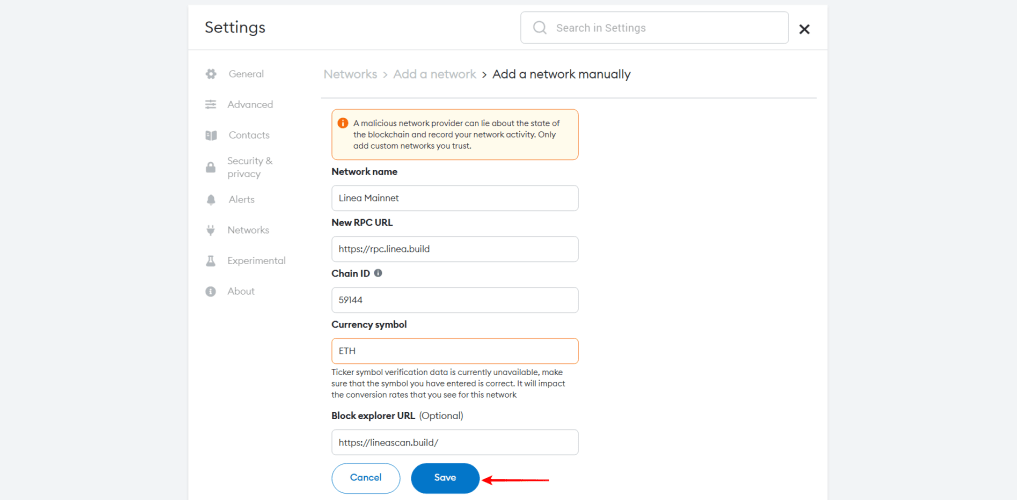Click the Advanced sliders icon
The width and height of the screenshot is (1017, 500).
[211, 104]
